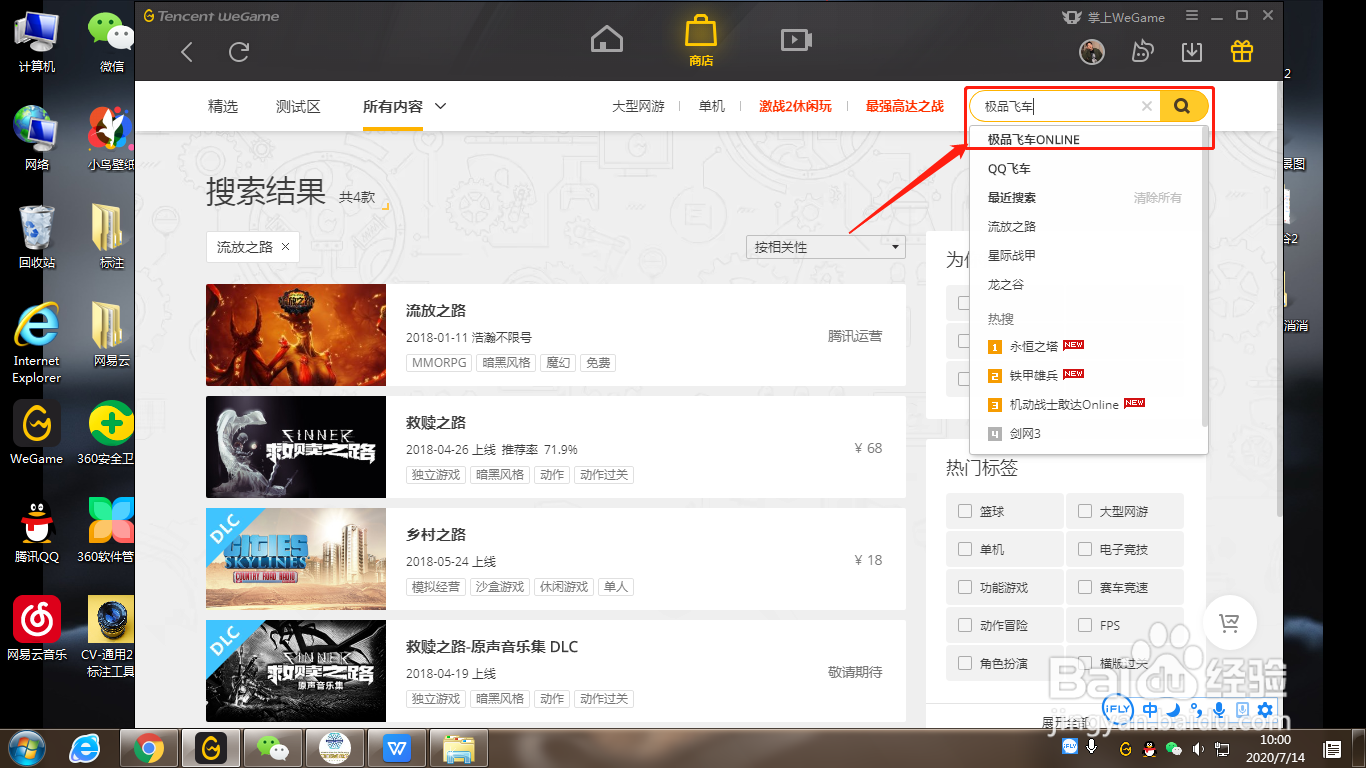
Task: Open the WeGame desktop shortcut
Action: [x=37, y=433]
